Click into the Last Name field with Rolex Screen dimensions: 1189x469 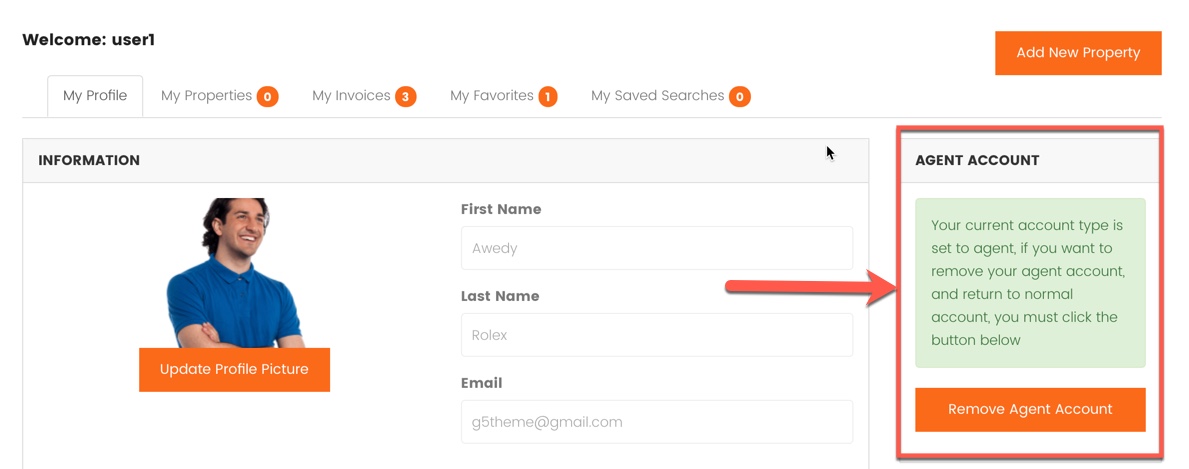[x=657, y=335]
